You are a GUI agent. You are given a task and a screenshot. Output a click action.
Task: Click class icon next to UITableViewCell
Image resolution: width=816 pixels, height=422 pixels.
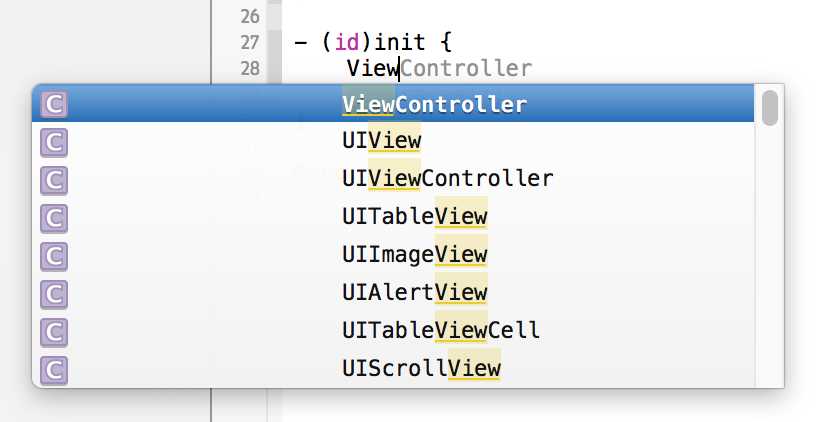click(x=54, y=333)
